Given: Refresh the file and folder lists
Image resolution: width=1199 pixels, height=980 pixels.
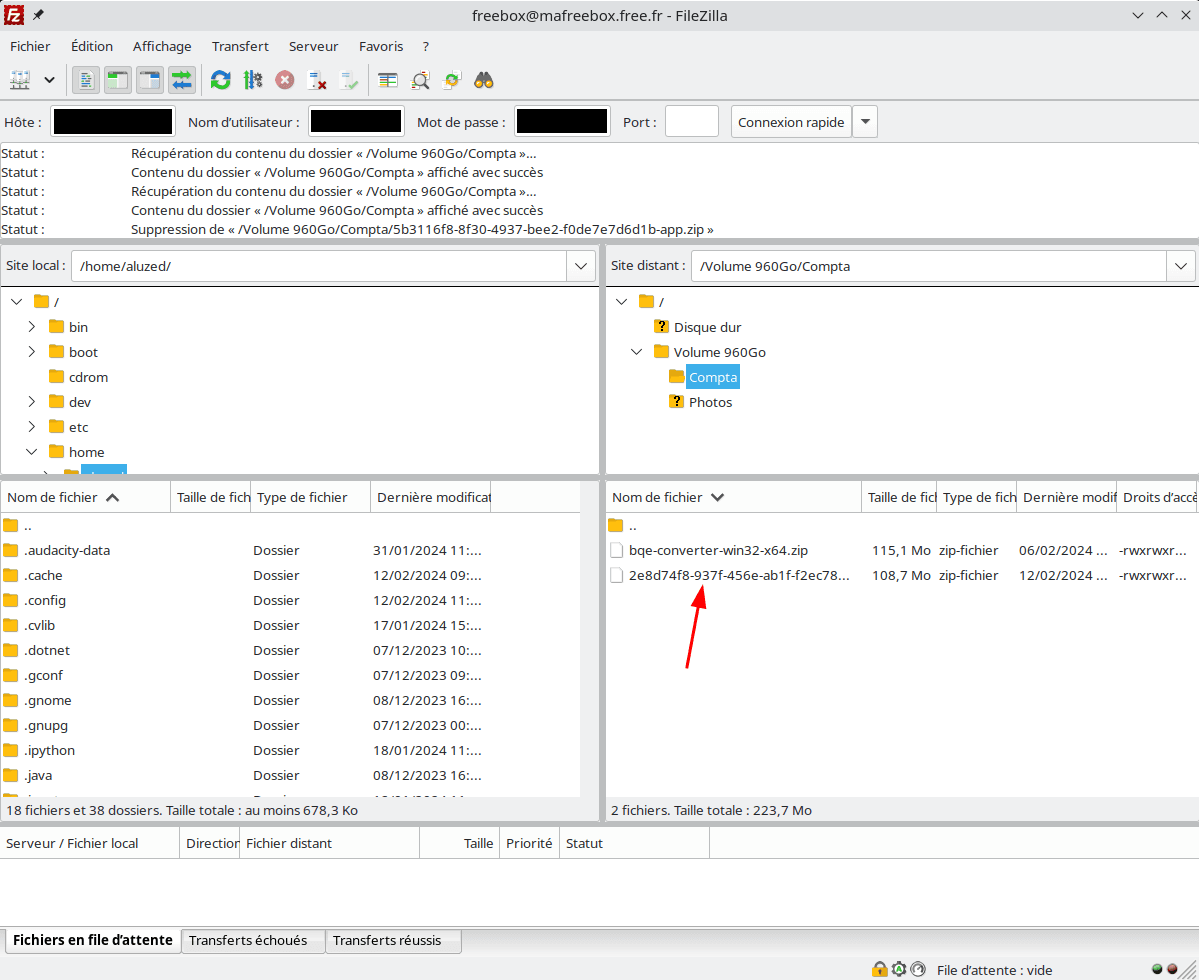Looking at the screenshot, I should pos(221,80).
